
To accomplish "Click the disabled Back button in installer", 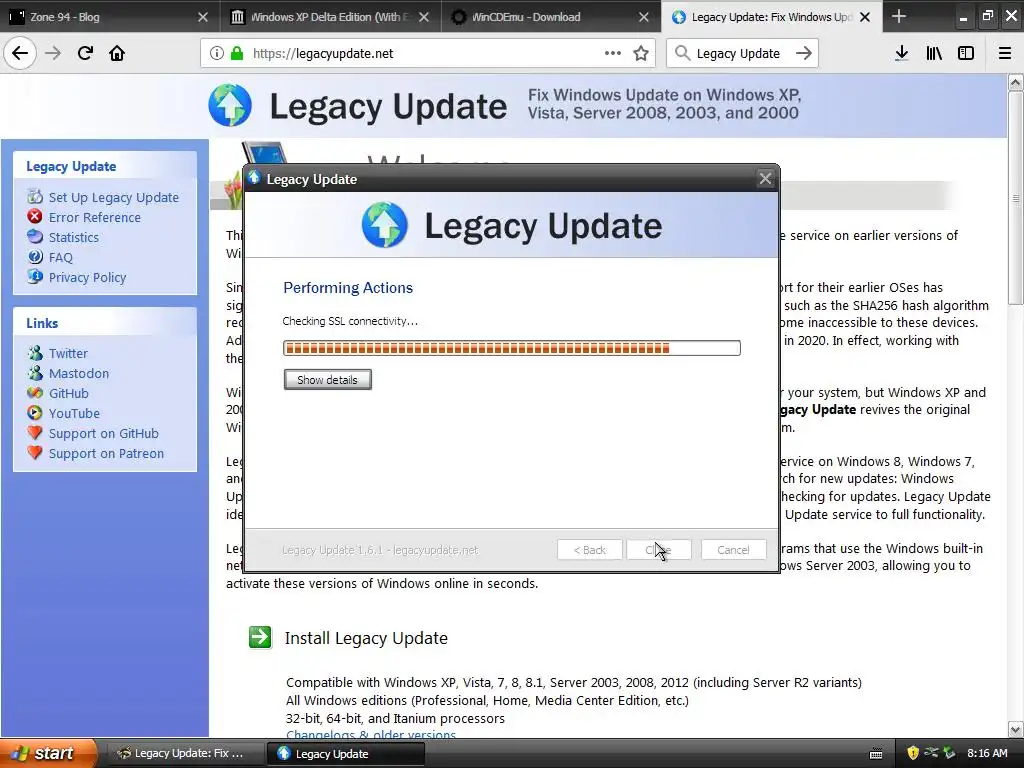I will 589,550.
